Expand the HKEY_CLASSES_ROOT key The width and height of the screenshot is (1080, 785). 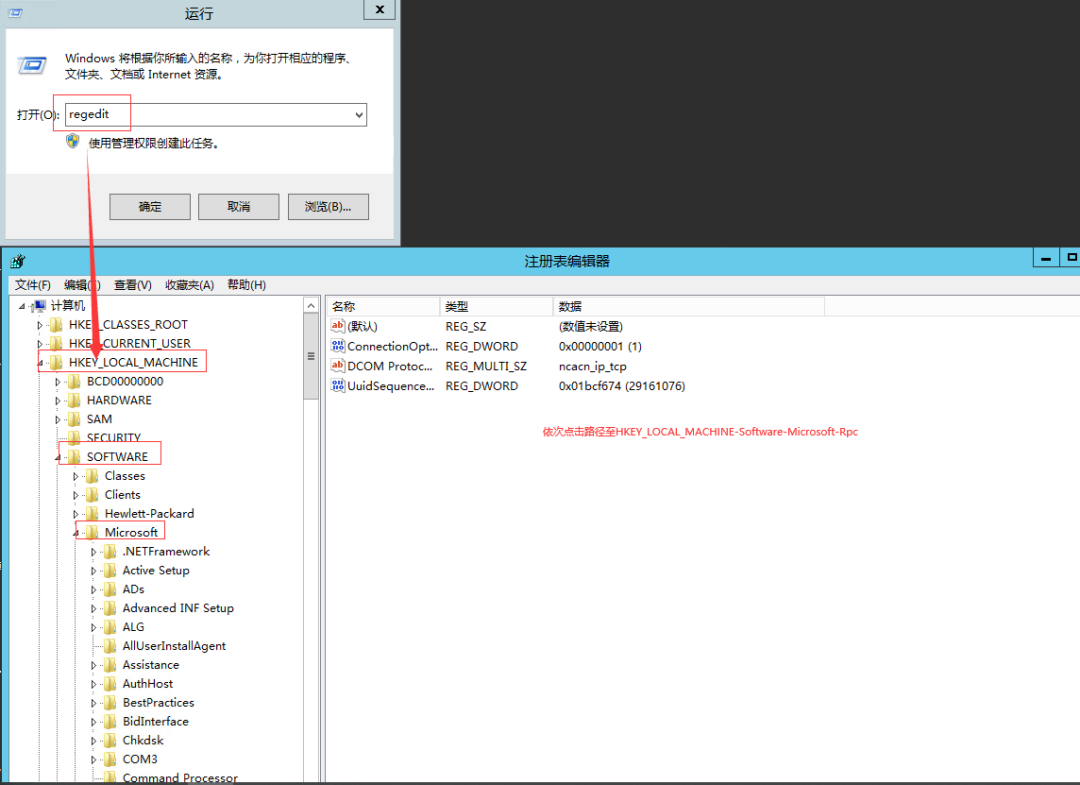[40, 325]
